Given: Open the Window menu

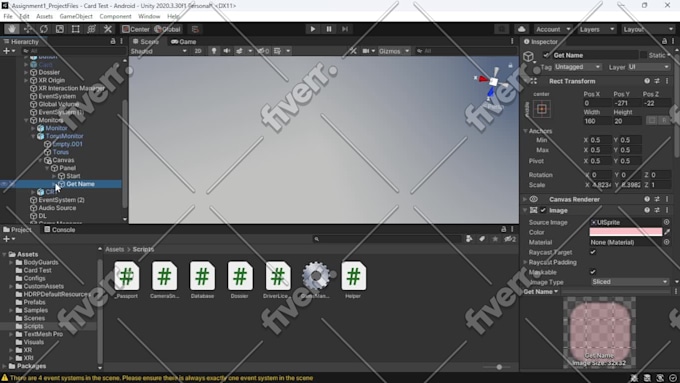Looking at the screenshot, I should (x=149, y=16).
